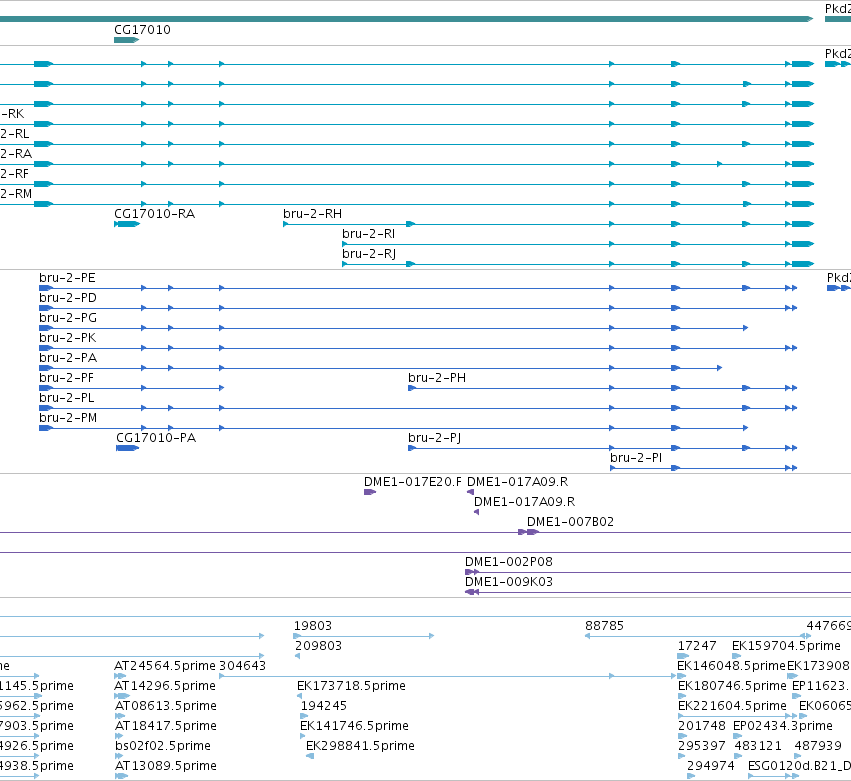The width and height of the screenshot is (851, 781).
Task: Click bru-2-PM protein label
Action: point(68,418)
